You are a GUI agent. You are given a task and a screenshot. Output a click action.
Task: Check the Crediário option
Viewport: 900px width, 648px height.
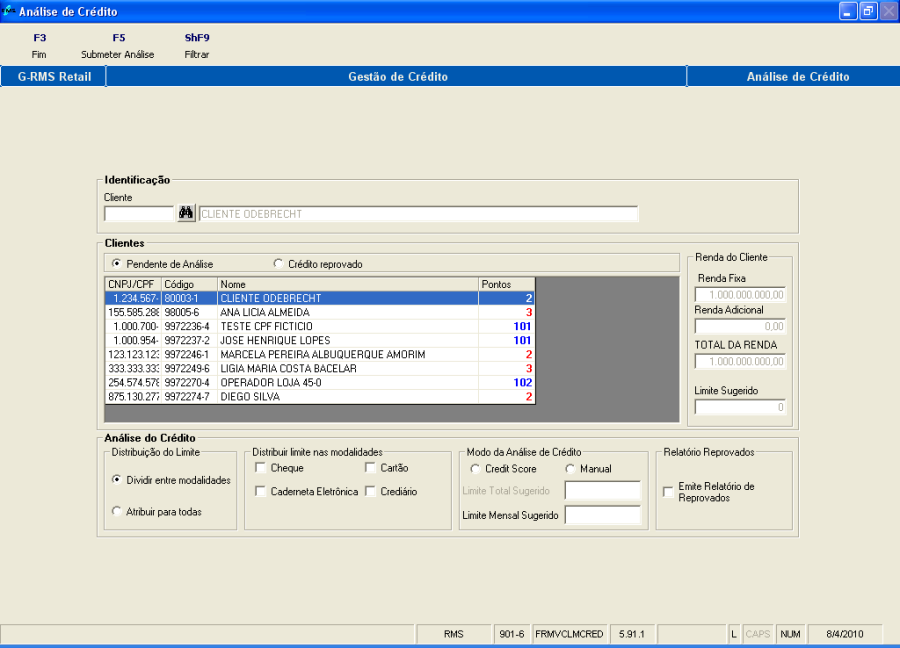pyautogui.click(x=368, y=492)
